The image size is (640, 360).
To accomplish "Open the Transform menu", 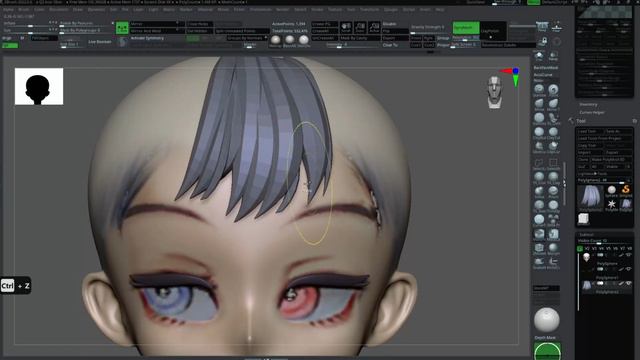I will [369, 9].
